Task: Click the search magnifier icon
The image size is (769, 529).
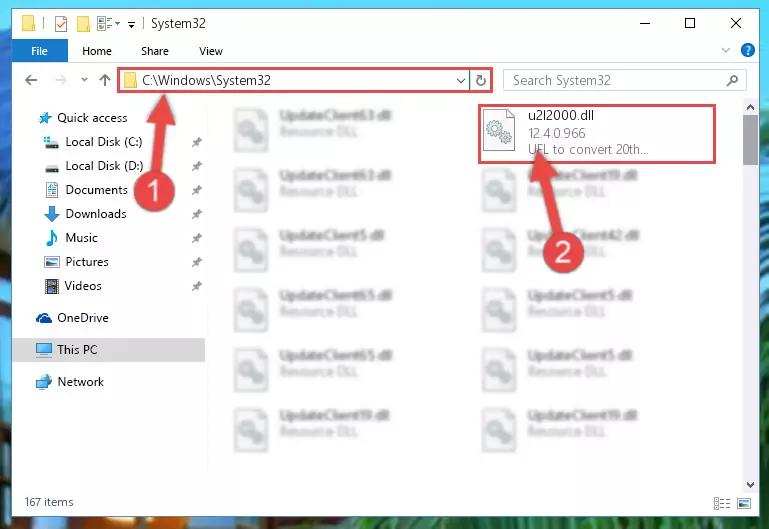Action: (x=732, y=80)
